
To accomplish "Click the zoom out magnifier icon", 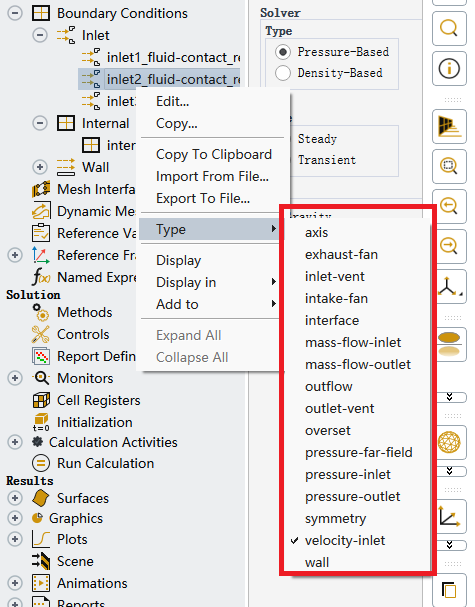I will click(x=449, y=206).
